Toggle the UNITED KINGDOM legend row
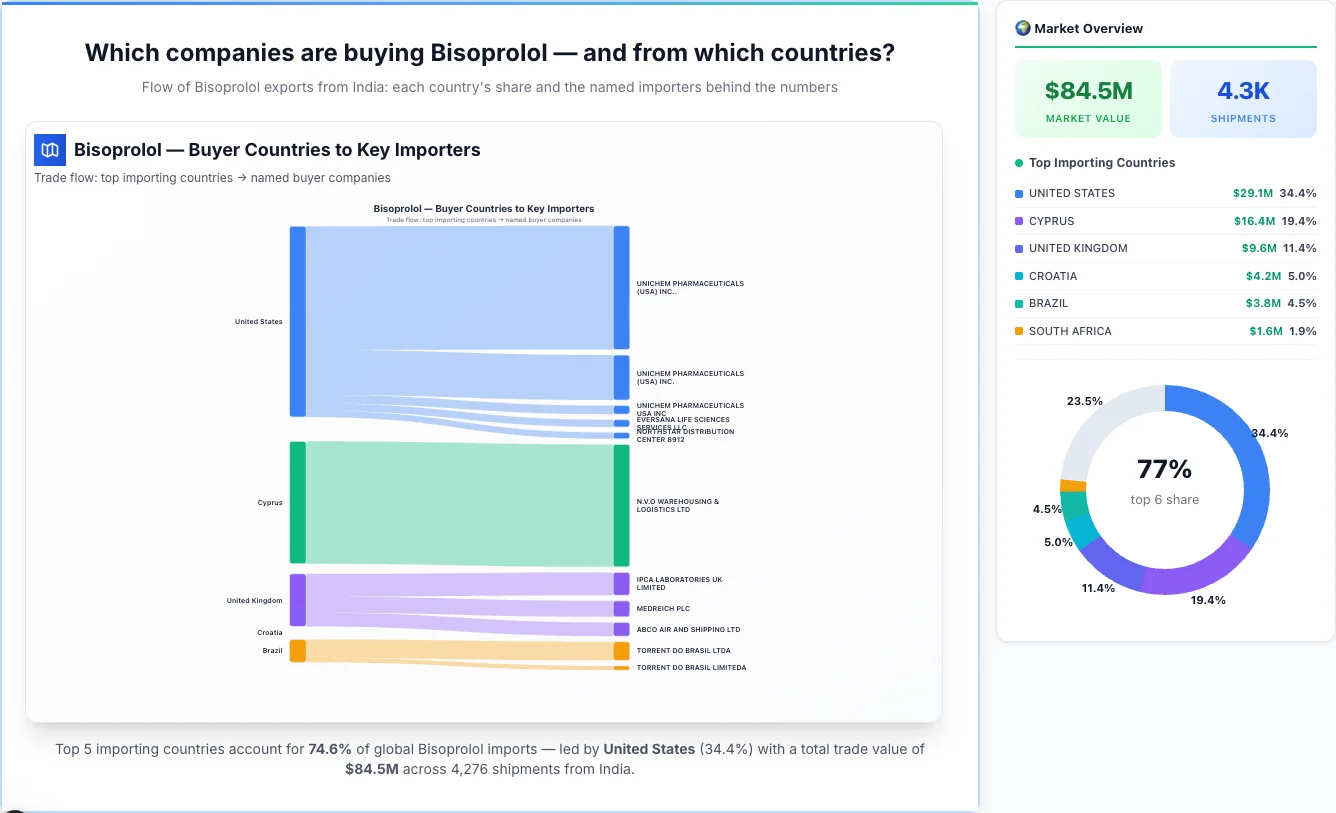The height and width of the screenshot is (813, 1336). pos(1165,248)
